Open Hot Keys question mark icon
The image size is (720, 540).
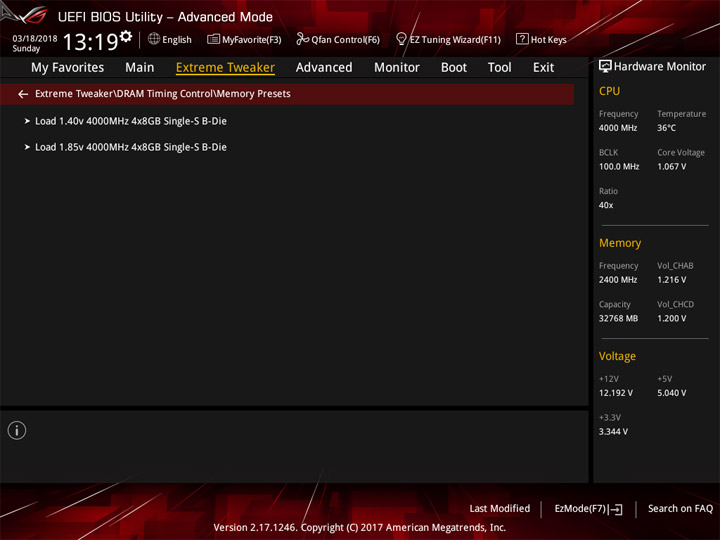click(x=522, y=39)
